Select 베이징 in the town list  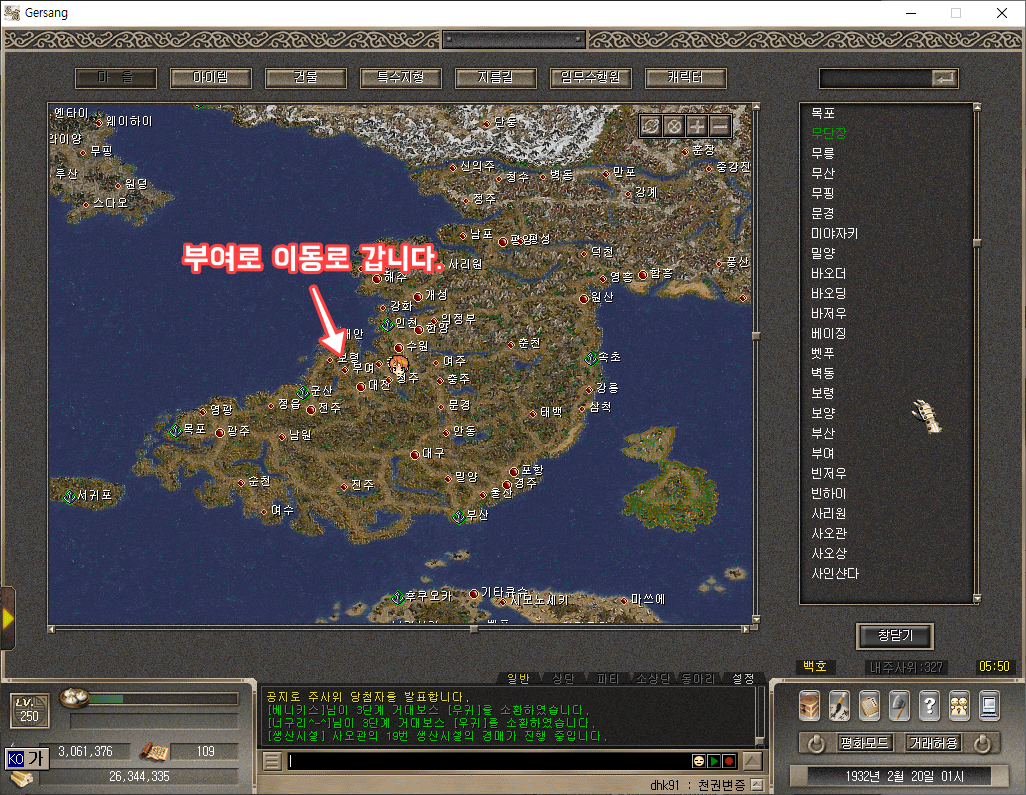828,334
